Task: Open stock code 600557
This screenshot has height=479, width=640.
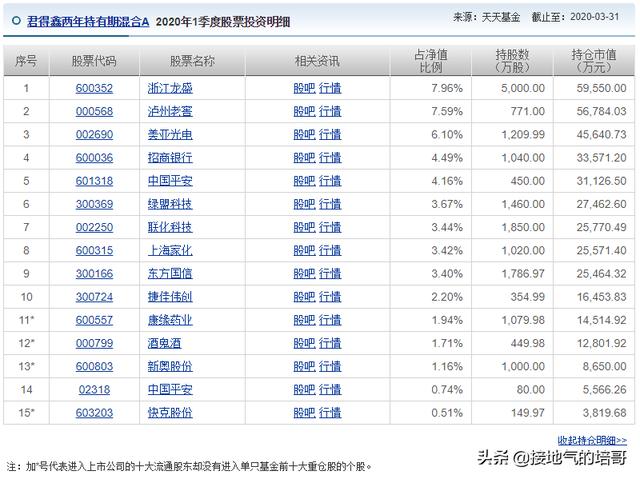Action: click(x=94, y=320)
